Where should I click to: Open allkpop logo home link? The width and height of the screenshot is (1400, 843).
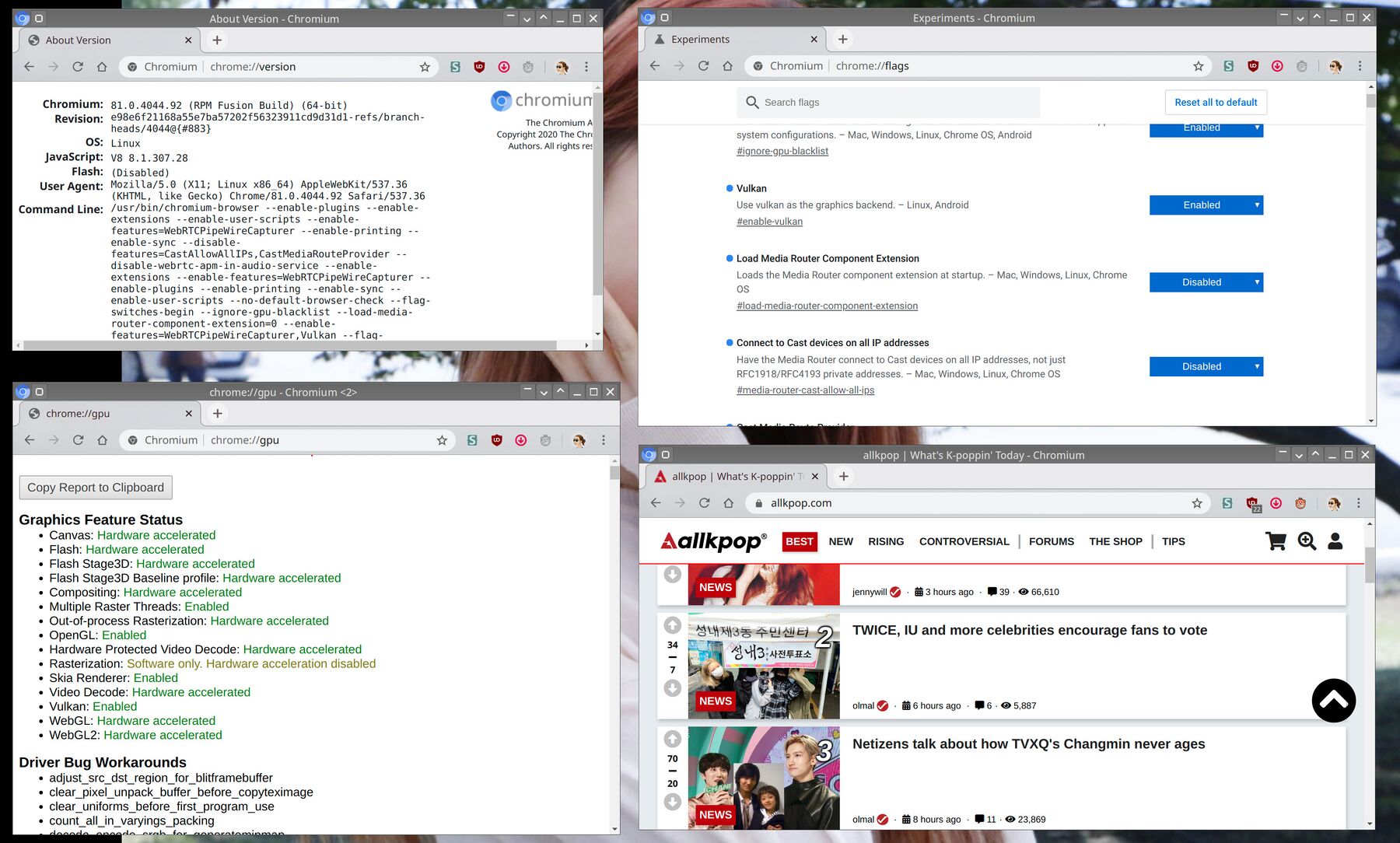714,541
